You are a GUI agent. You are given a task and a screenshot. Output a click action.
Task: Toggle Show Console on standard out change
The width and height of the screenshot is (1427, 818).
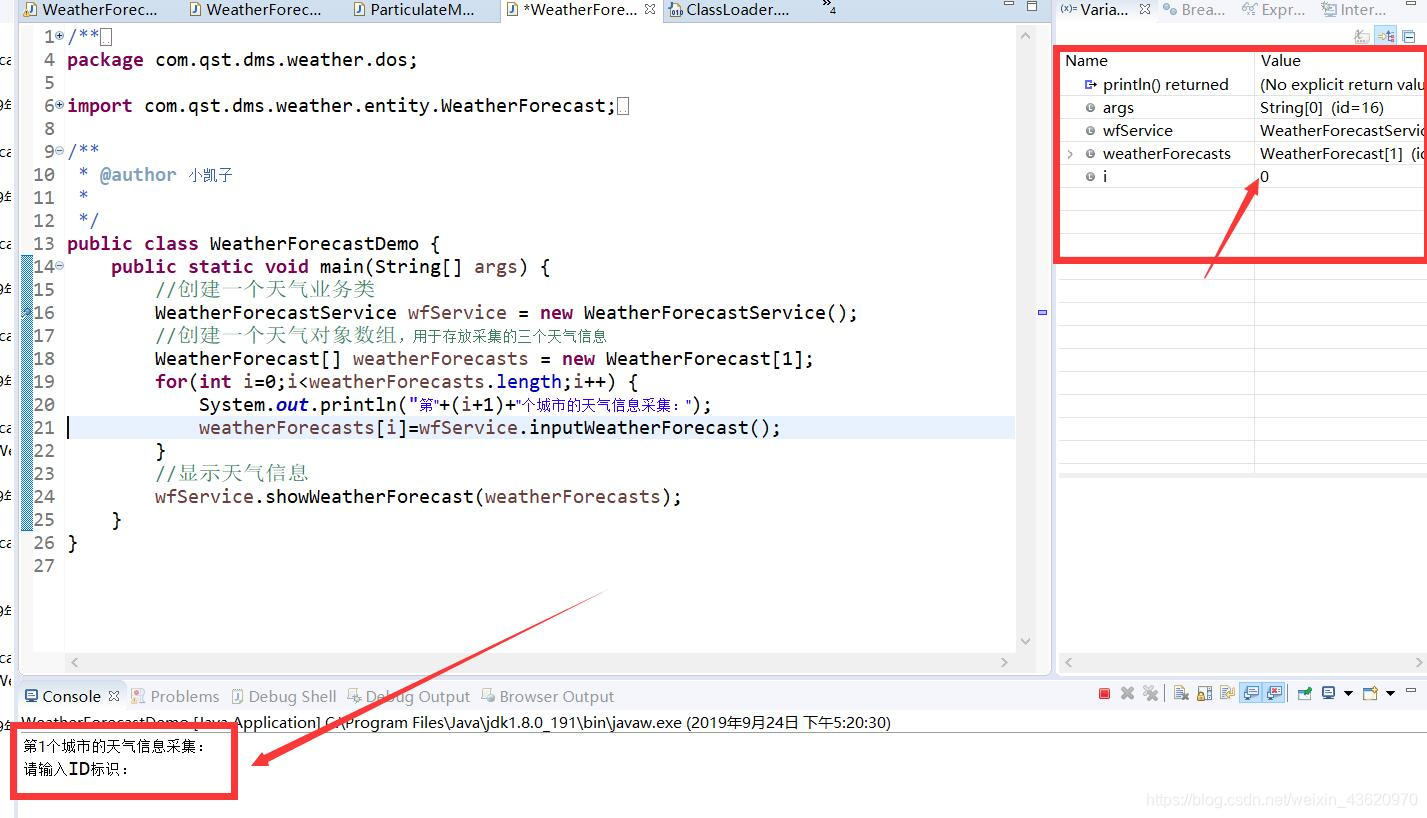click(x=1251, y=693)
